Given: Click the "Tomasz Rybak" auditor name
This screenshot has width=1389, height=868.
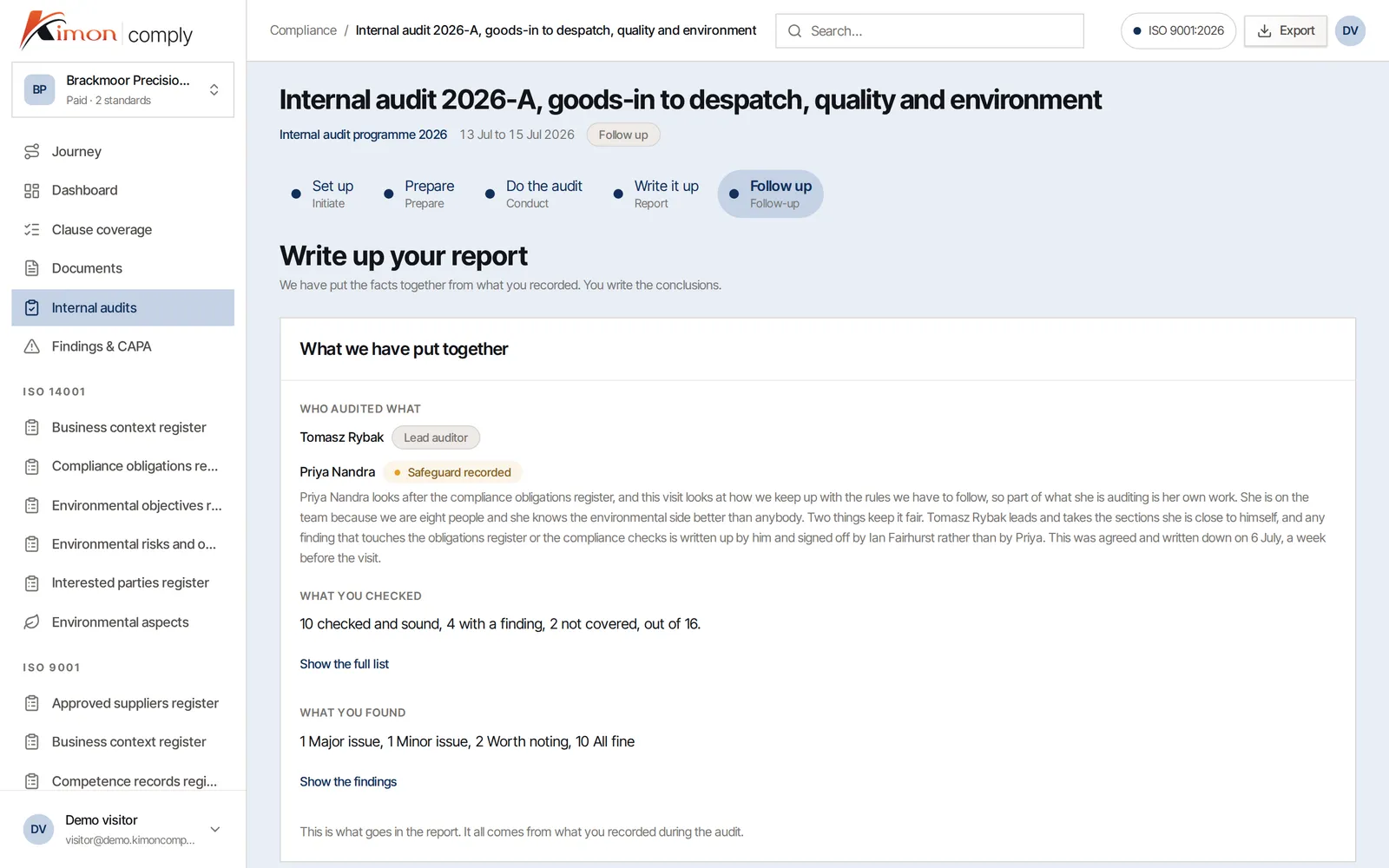Looking at the screenshot, I should pyautogui.click(x=342, y=437).
